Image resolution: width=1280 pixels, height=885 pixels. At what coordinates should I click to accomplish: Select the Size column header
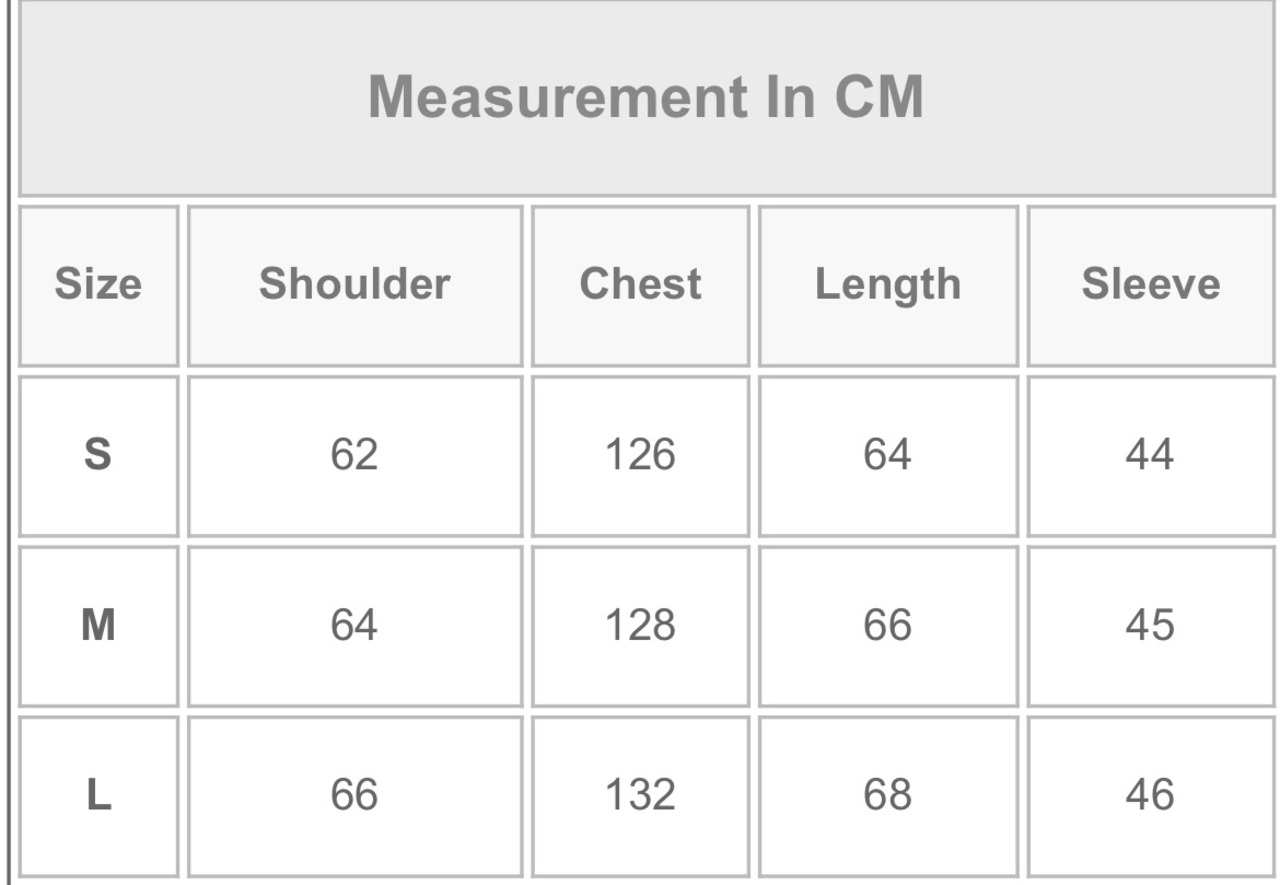tap(98, 285)
